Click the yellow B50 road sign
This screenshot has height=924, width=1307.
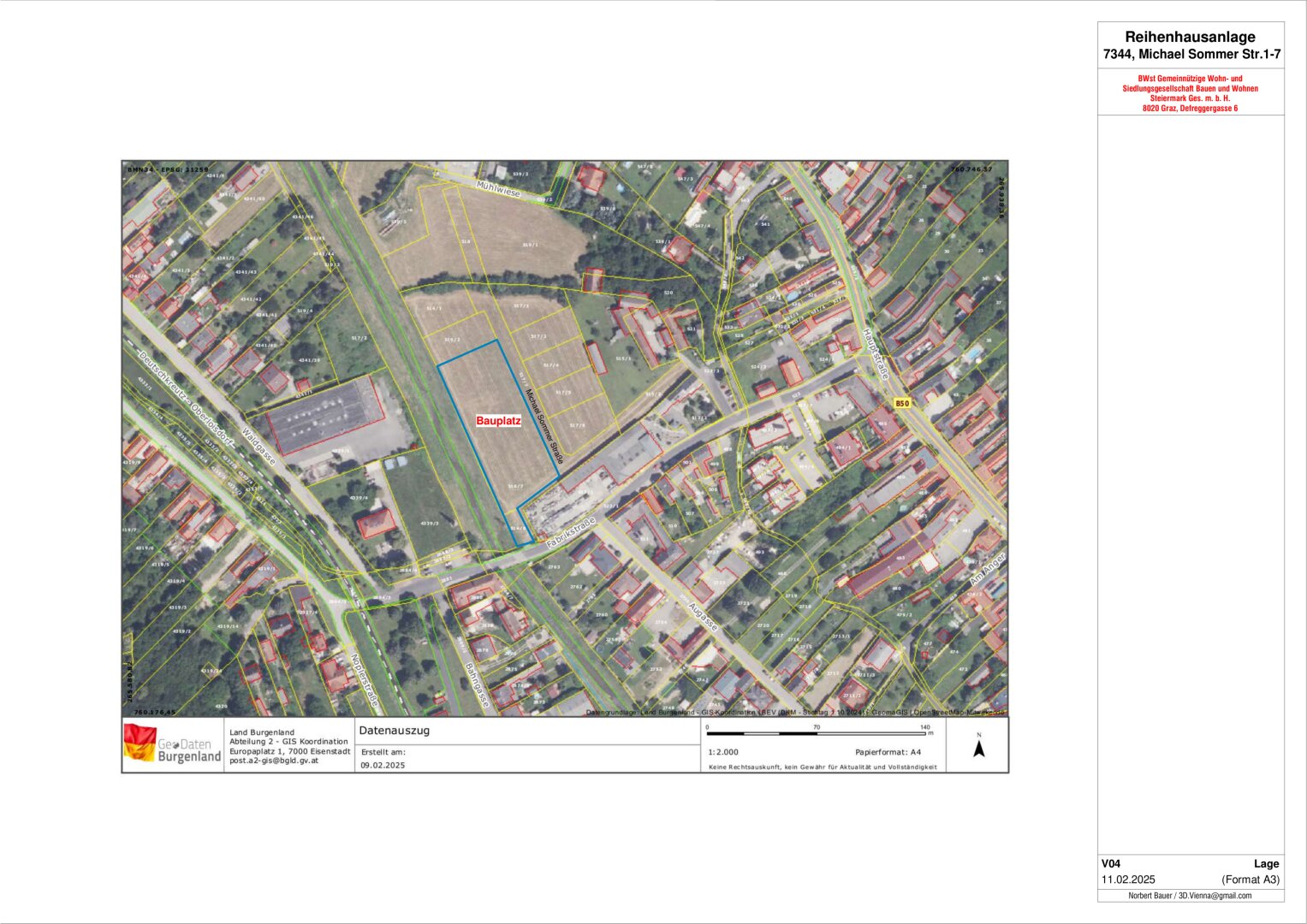pos(901,403)
